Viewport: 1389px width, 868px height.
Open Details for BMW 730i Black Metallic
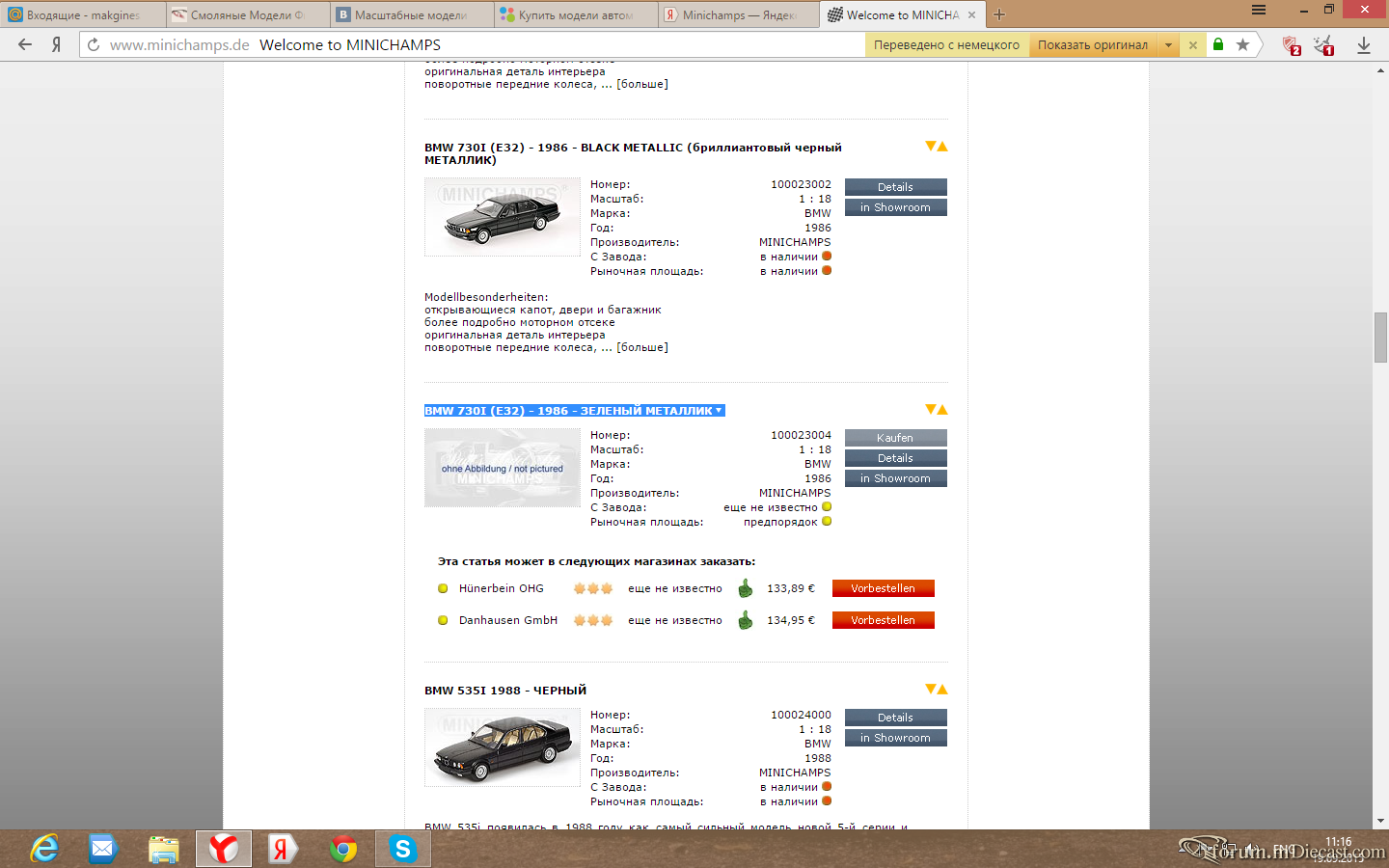coord(895,187)
